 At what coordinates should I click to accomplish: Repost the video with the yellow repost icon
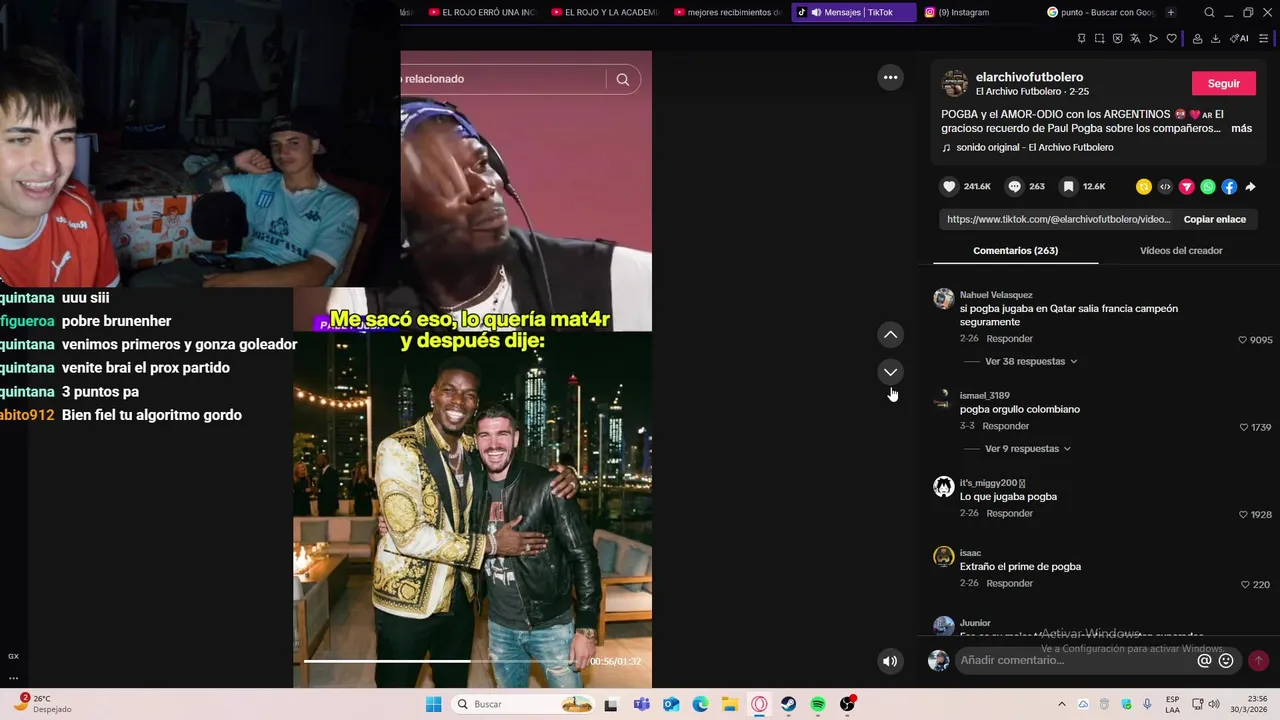[1144, 187]
